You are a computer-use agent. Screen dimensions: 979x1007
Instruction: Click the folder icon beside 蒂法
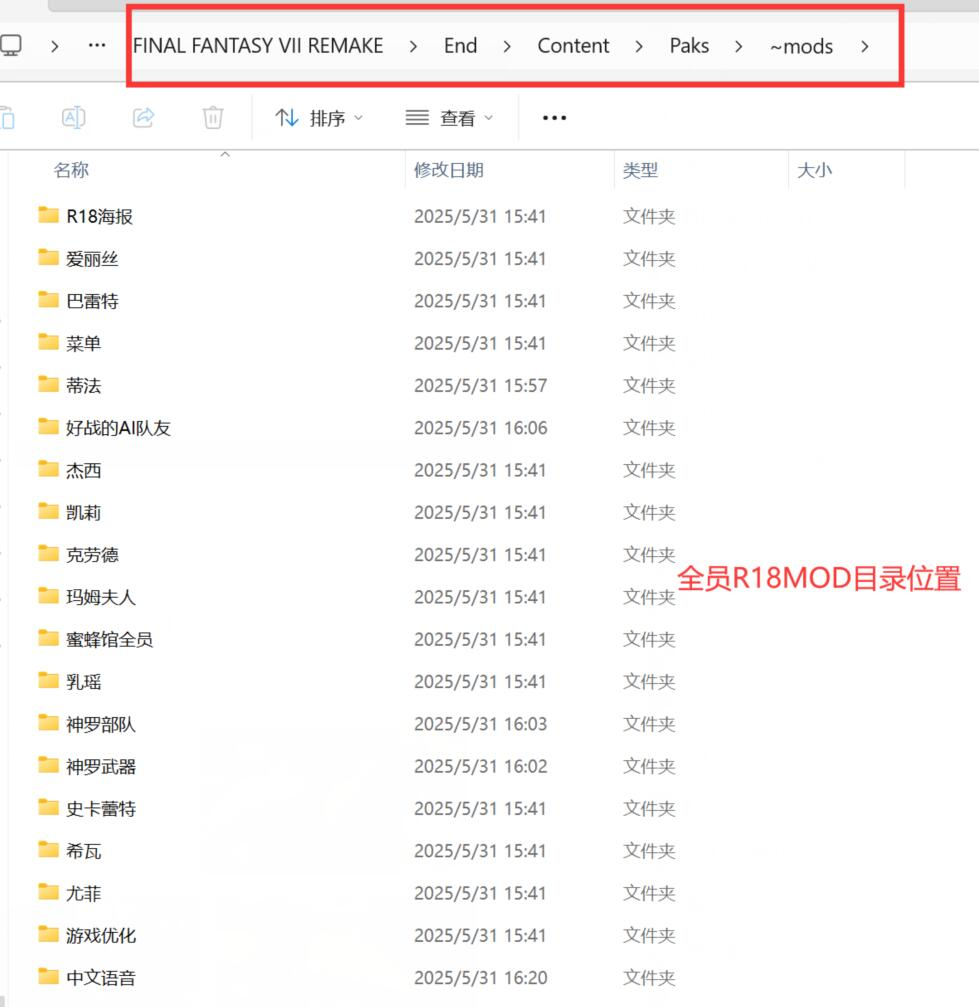[x=48, y=385]
